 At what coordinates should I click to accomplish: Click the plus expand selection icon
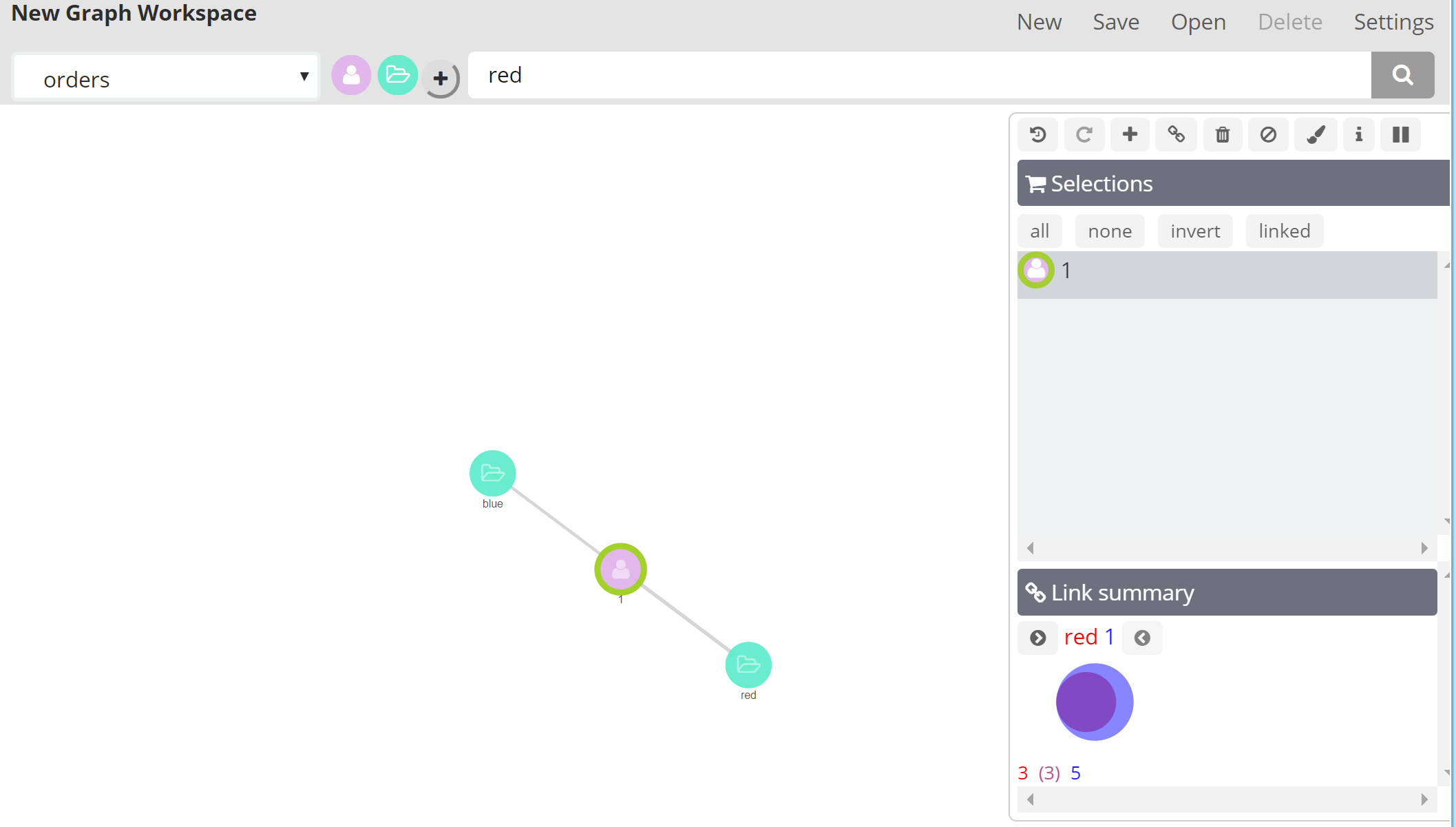tap(1130, 134)
